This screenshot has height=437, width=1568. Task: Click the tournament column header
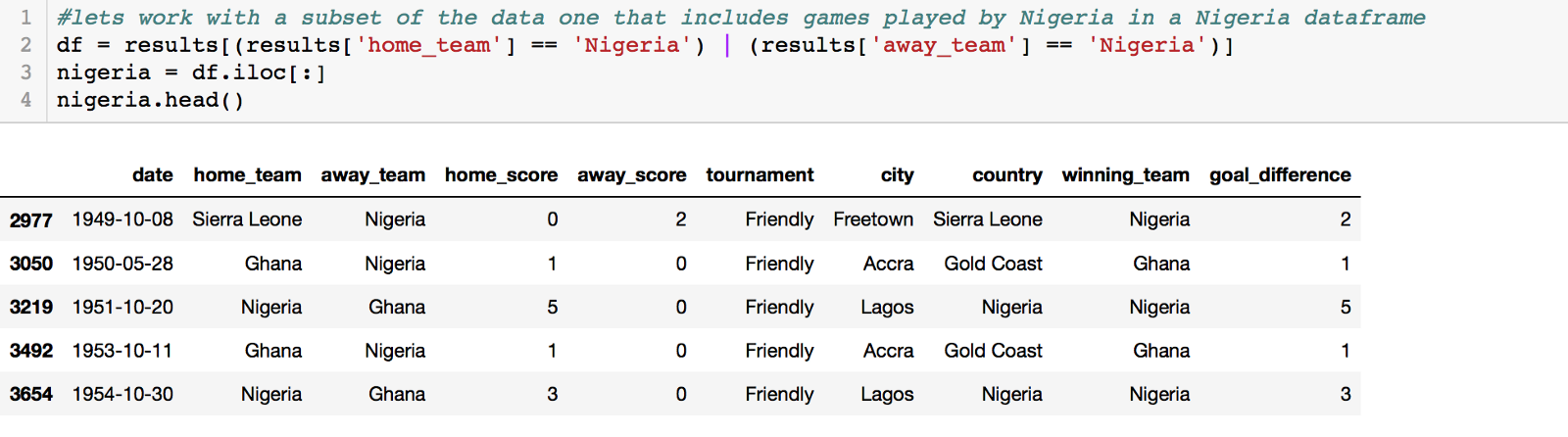click(759, 175)
